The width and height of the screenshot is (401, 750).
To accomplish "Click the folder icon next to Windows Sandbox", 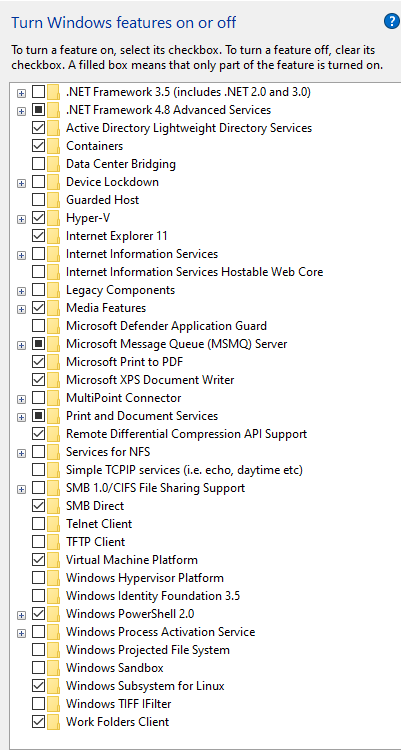I will (x=54, y=668).
